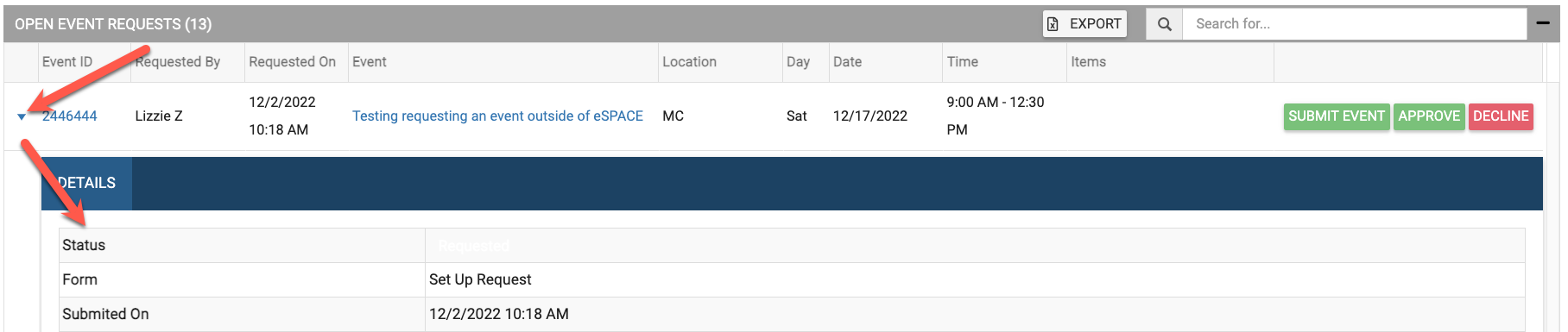Image resolution: width=1568 pixels, height=332 pixels.
Task: Collapse the Open Event Requests panel
Action: tap(1543, 23)
